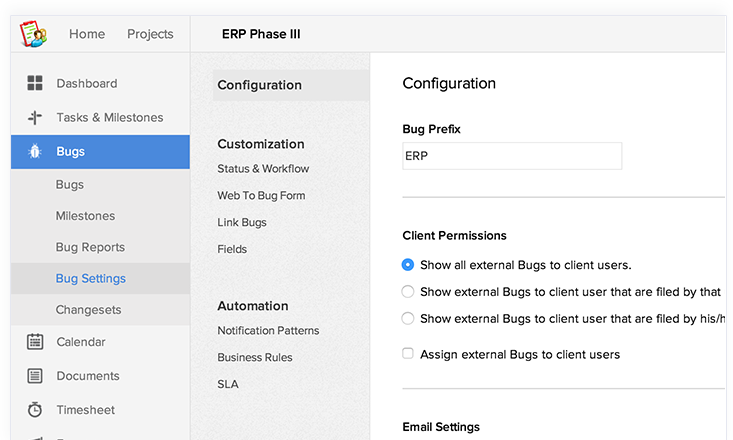Click into the Bug Prefix field
Image resolution: width=733 pixels, height=440 pixels.
(511, 156)
